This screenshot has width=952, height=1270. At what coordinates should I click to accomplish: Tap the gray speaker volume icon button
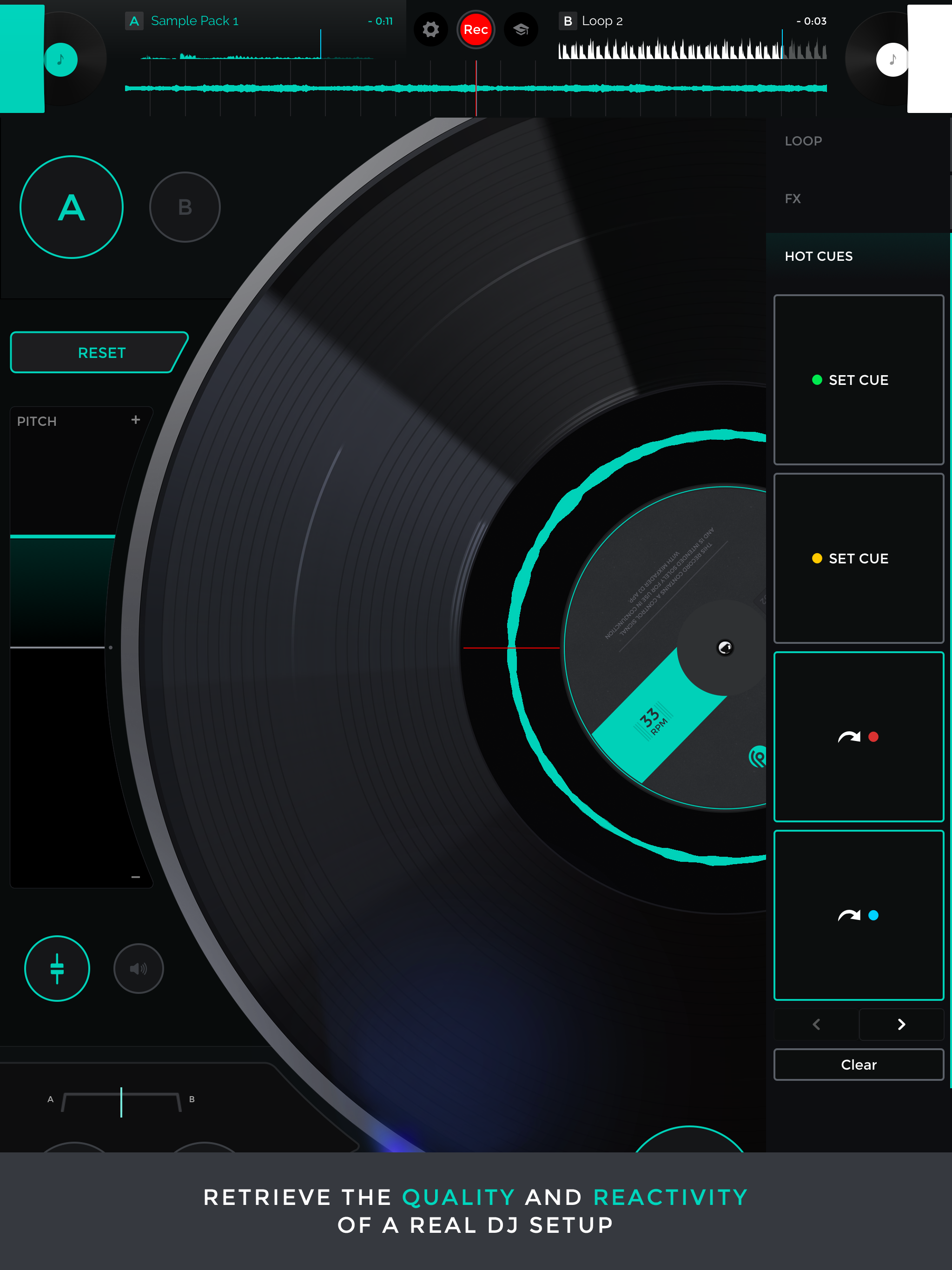(139, 968)
